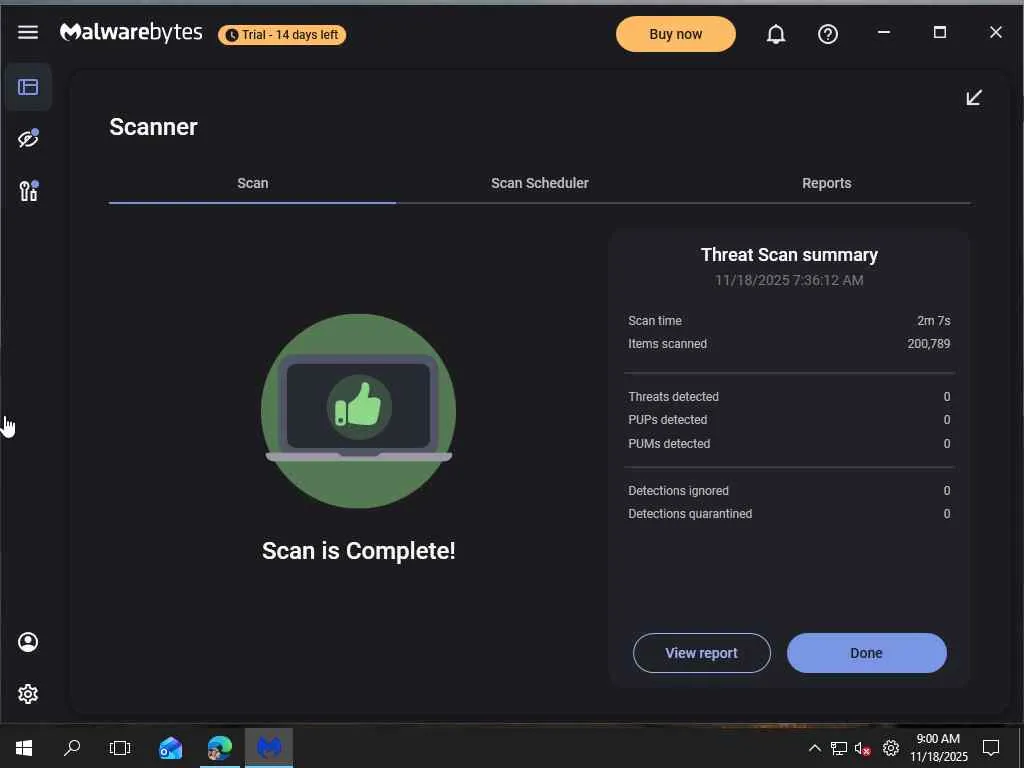Screen dimensions: 1024x768
Task: Open the taskbar clock and date
Action: click(x=938, y=748)
